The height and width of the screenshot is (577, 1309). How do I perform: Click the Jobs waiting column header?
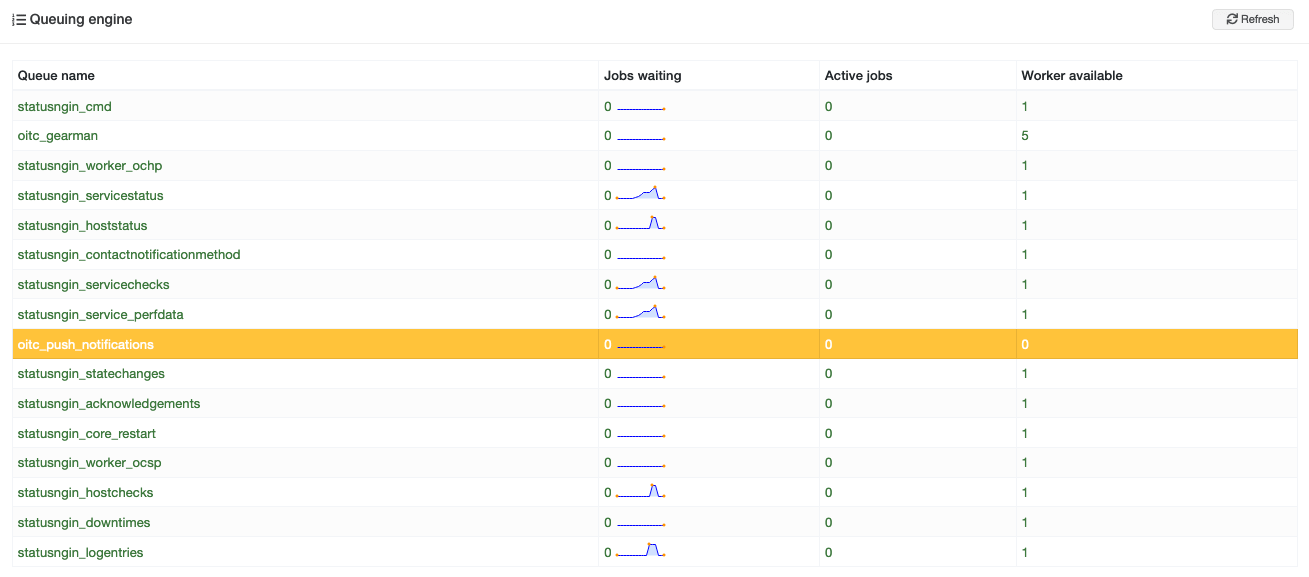[x=643, y=76]
